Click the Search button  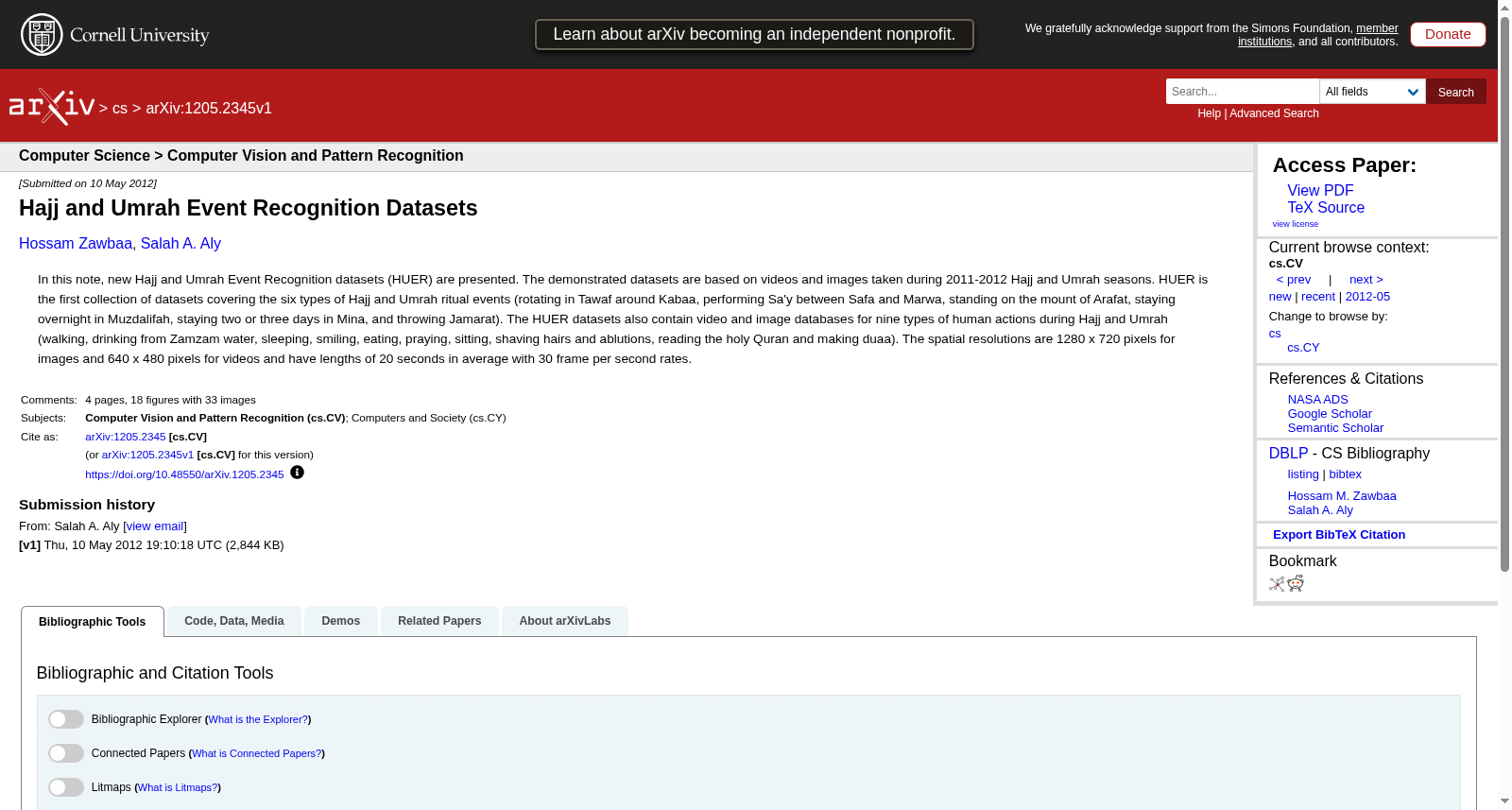[1456, 92]
